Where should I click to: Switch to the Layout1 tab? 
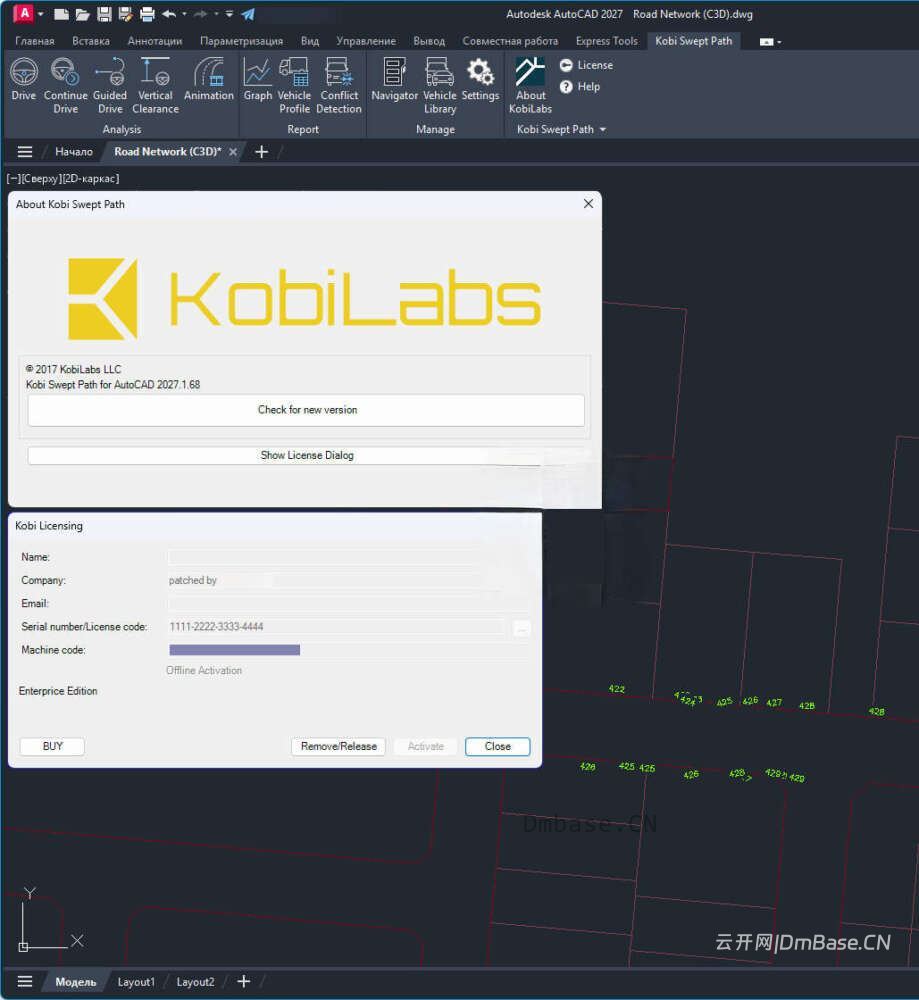(x=136, y=982)
